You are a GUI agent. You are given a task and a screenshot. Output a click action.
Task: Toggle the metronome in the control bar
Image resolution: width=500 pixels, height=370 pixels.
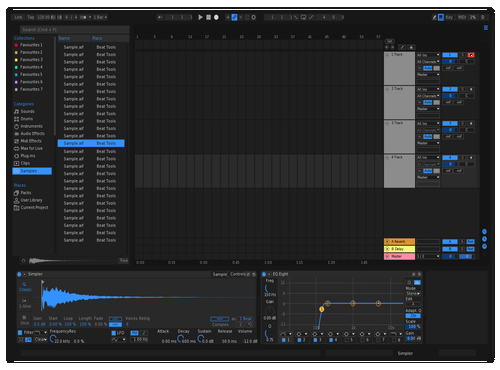point(84,17)
